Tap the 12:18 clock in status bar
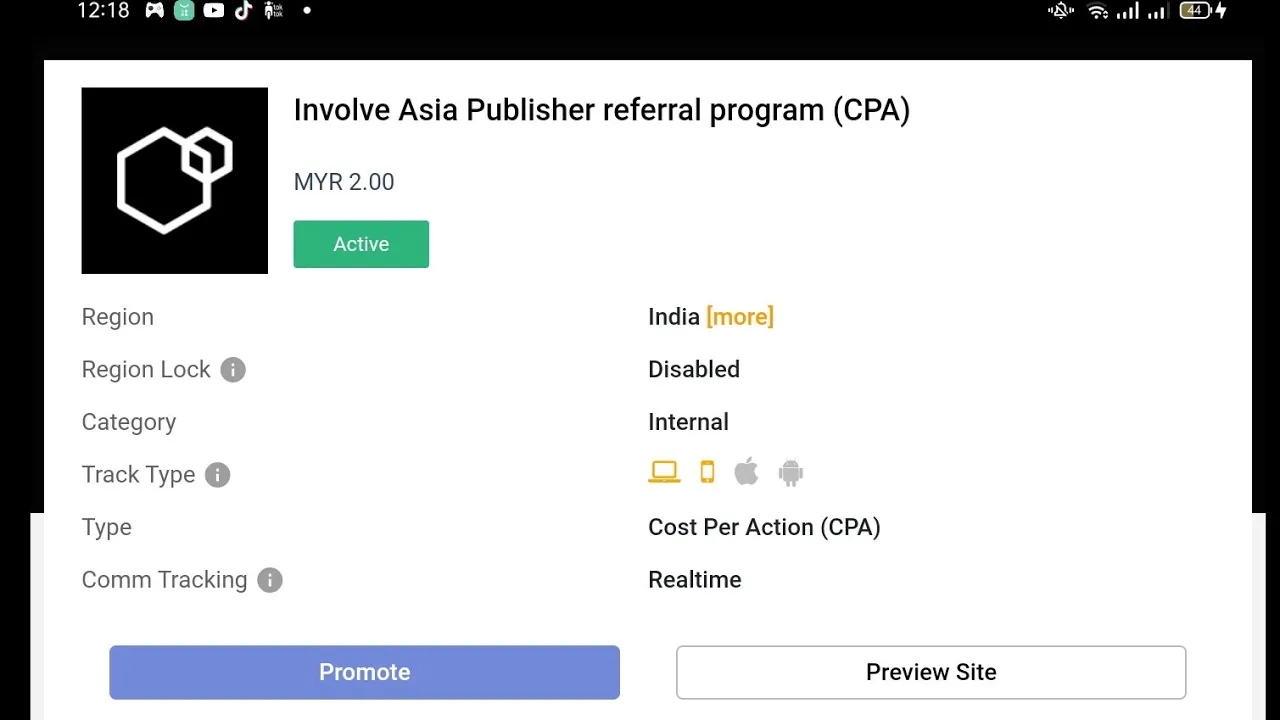Image resolution: width=1280 pixels, height=720 pixels. [x=103, y=11]
